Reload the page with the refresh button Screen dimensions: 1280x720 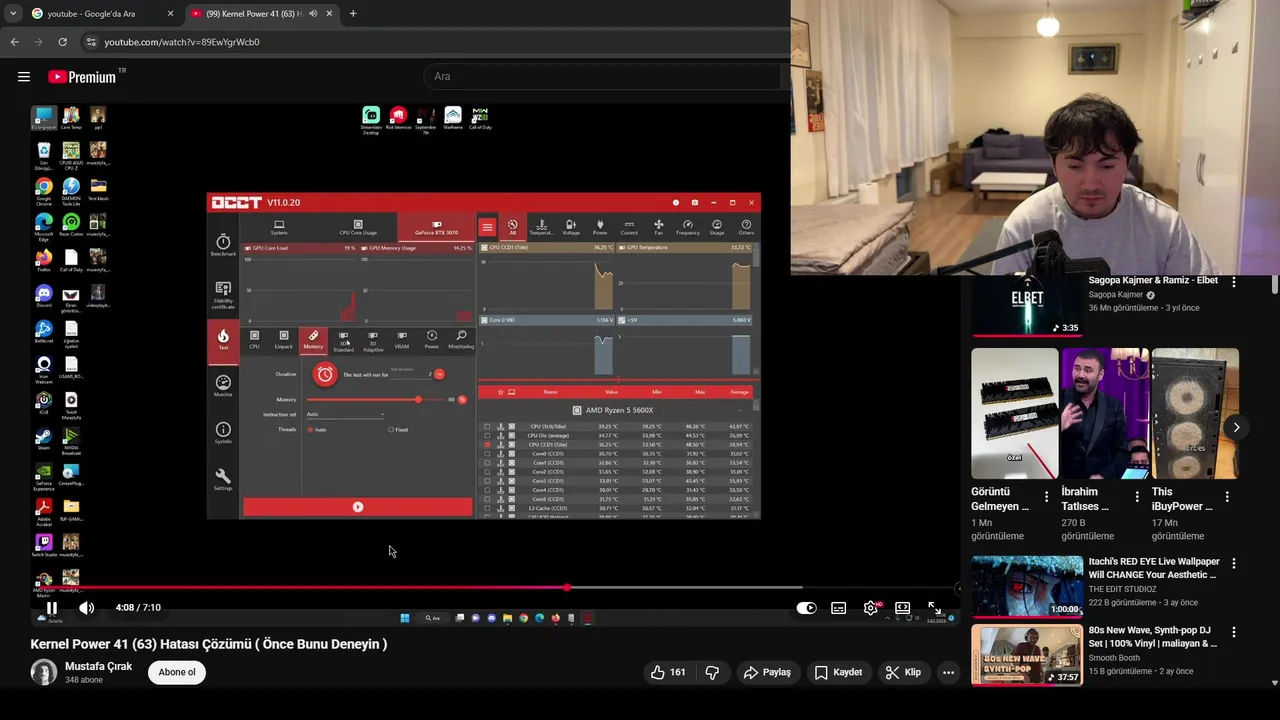pos(62,42)
